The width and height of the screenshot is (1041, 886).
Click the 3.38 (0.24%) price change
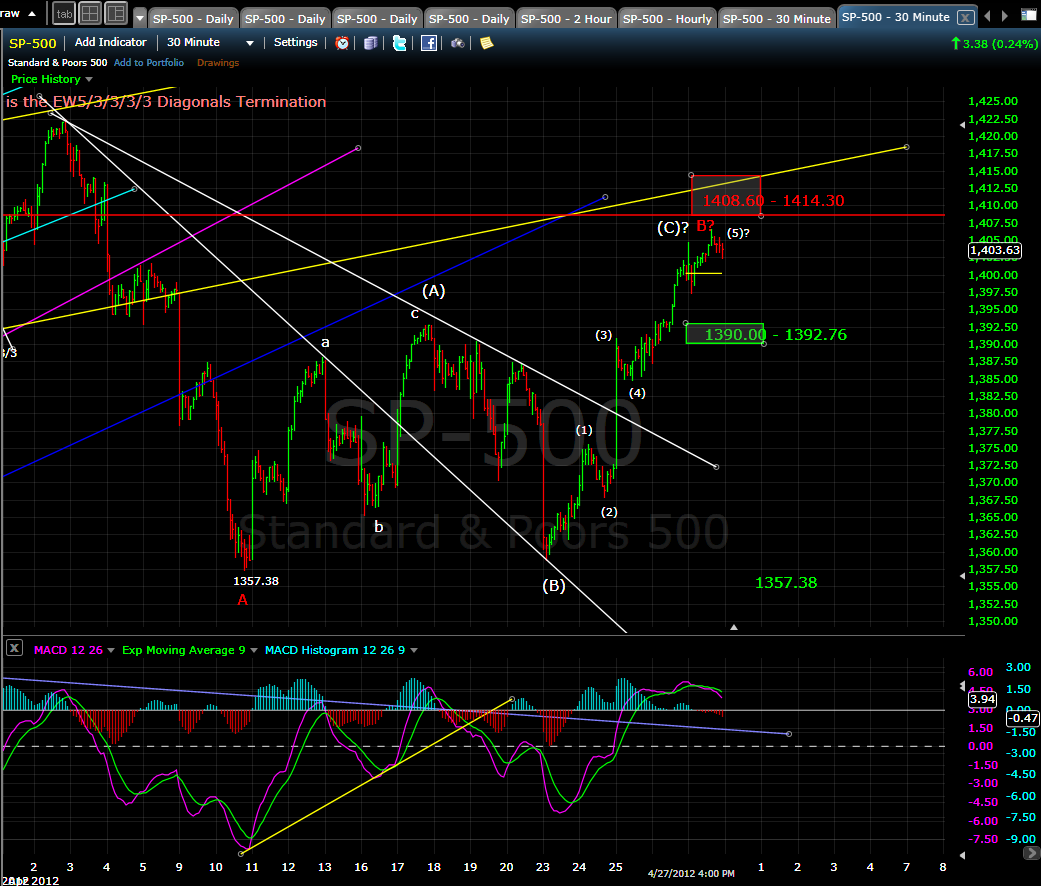coord(995,44)
